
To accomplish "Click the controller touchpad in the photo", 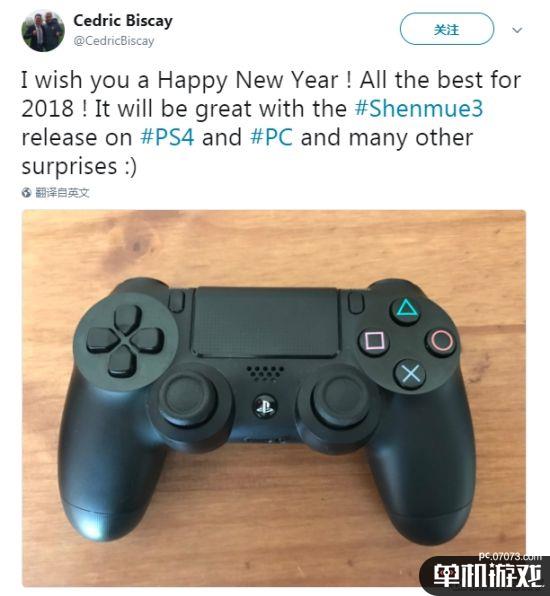I will [x=265, y=322].
